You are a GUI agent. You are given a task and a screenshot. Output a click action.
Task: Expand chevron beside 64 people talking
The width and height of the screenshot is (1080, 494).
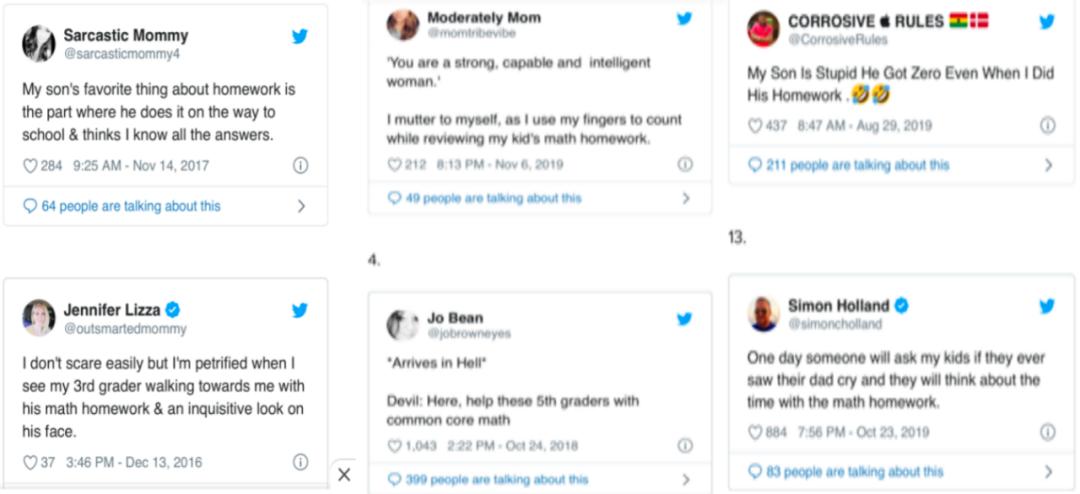pos(301,206)
